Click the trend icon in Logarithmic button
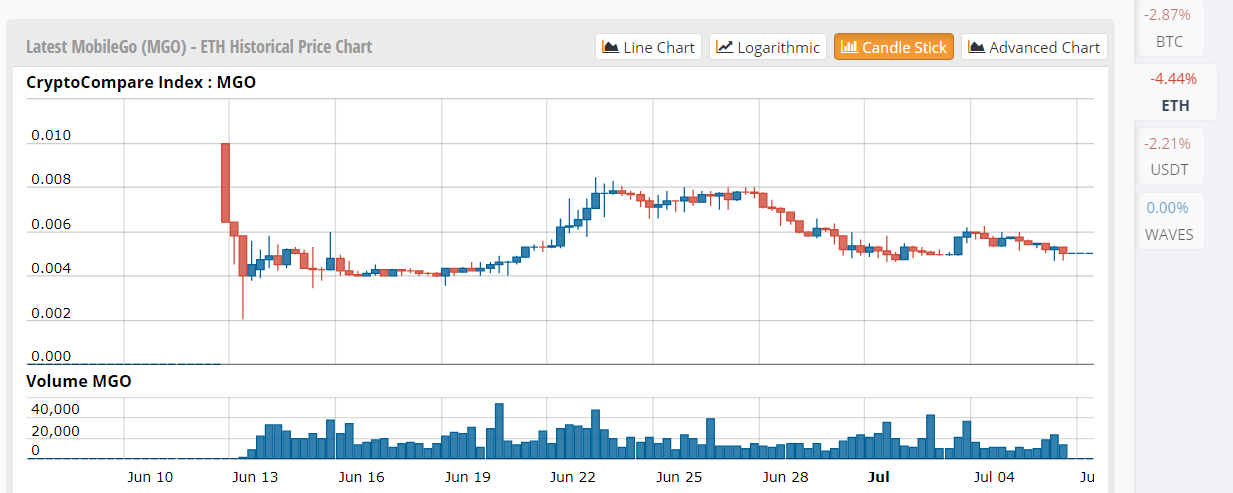The image size is (1233, 493). point(725,47)
